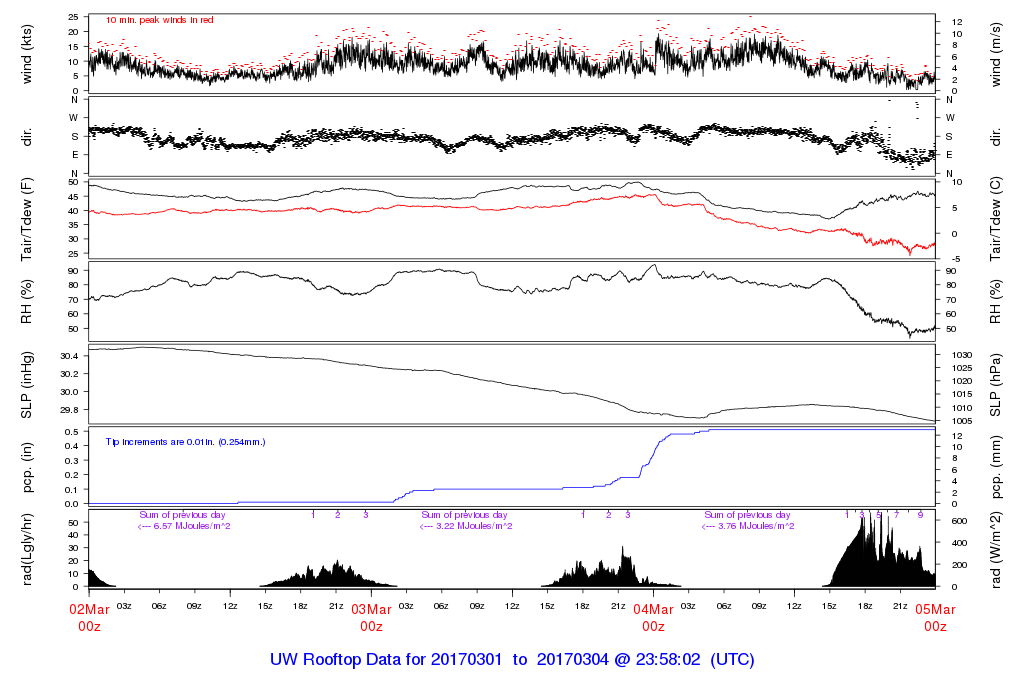The width and height of the screenshot is (1024, 700).
Task: Click the 'pcp. (mm)' axis label
Action: (x=995, y=467)
